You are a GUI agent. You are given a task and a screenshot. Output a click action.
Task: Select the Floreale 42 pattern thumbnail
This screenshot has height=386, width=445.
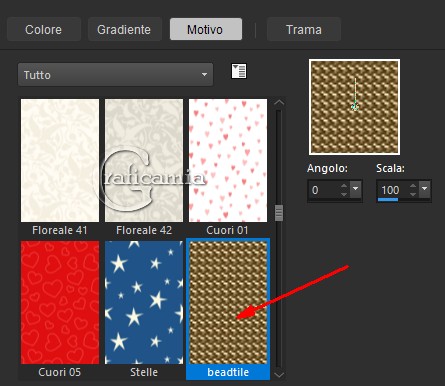144,160
